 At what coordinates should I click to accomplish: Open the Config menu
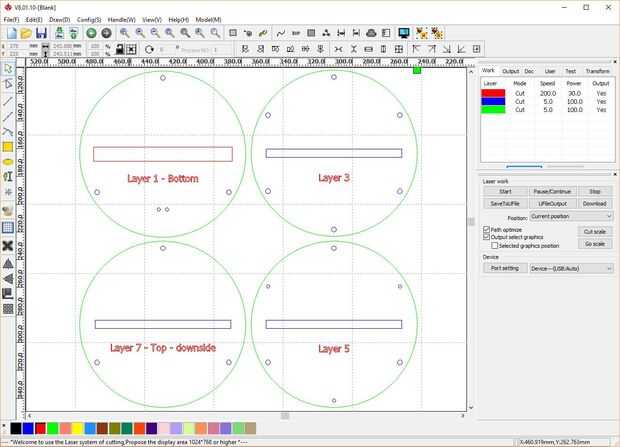[89, 19]
